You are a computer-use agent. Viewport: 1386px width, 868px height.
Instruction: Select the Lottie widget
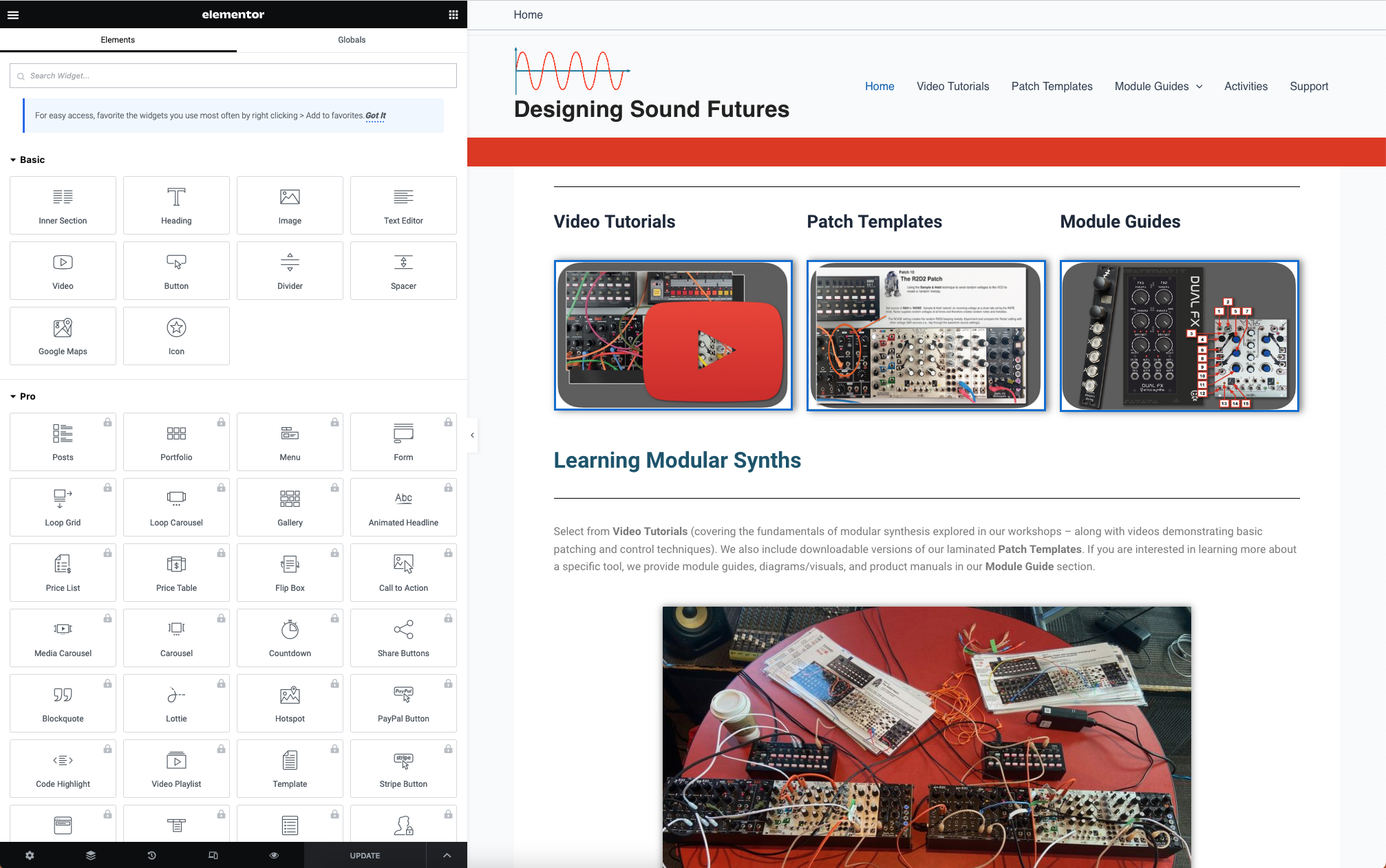click(176, 703)
